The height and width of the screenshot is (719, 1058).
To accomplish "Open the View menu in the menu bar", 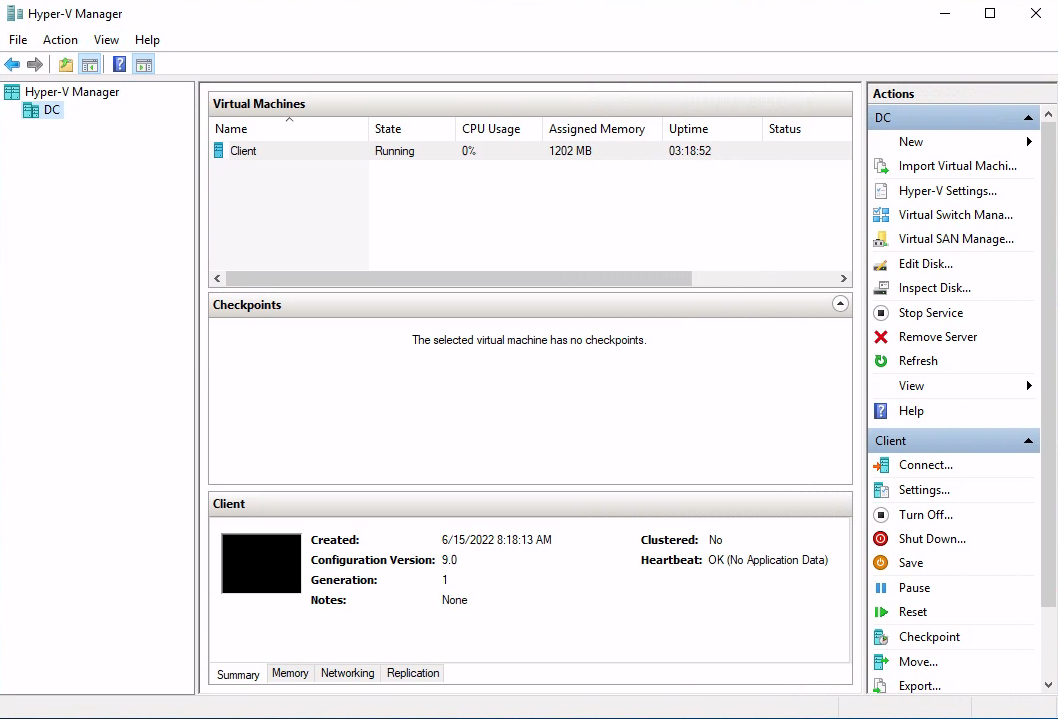I will [x=106, y=40].
